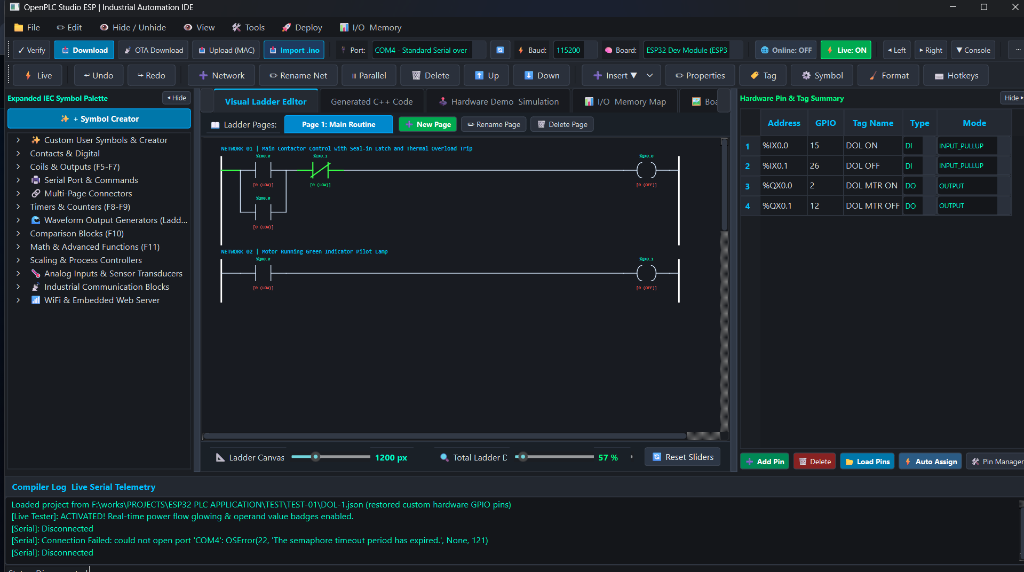This screenshot has width=1024, height=572.
Task: Expand Contacts & Digital tree item
Action: pyautogui.click(x=18, y=153)
